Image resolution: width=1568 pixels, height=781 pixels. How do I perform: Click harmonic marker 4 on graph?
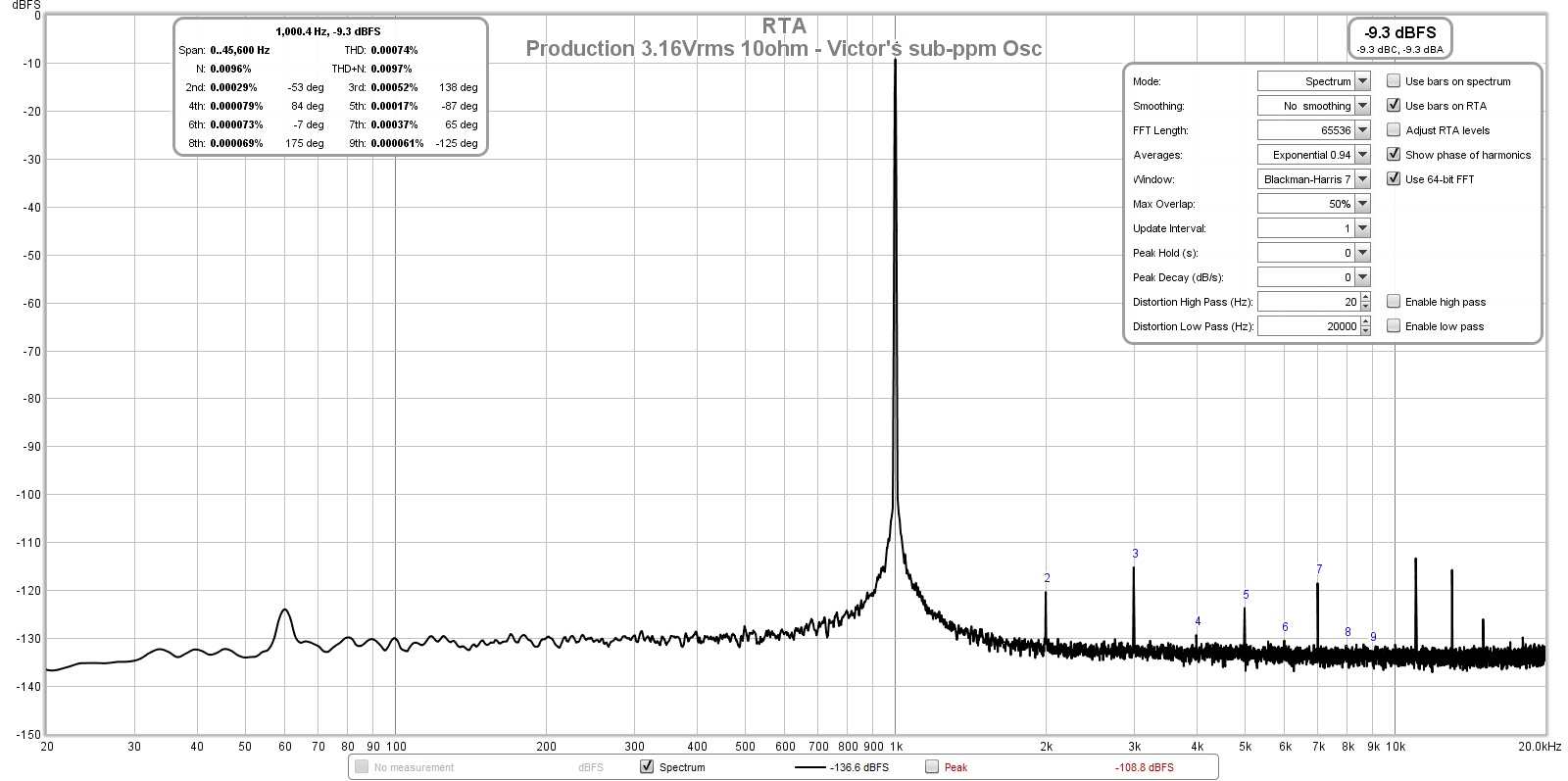pyautogui.click(x=1198, y=621)
